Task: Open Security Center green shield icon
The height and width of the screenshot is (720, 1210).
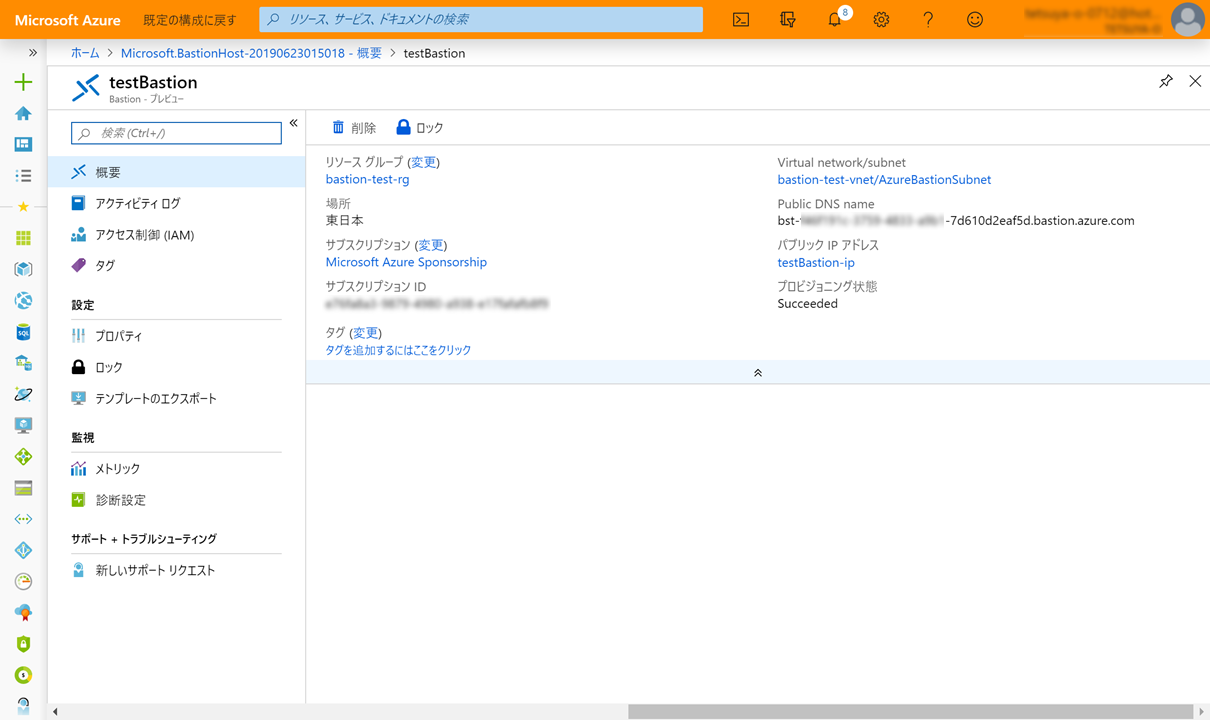Action: (23, 644)
